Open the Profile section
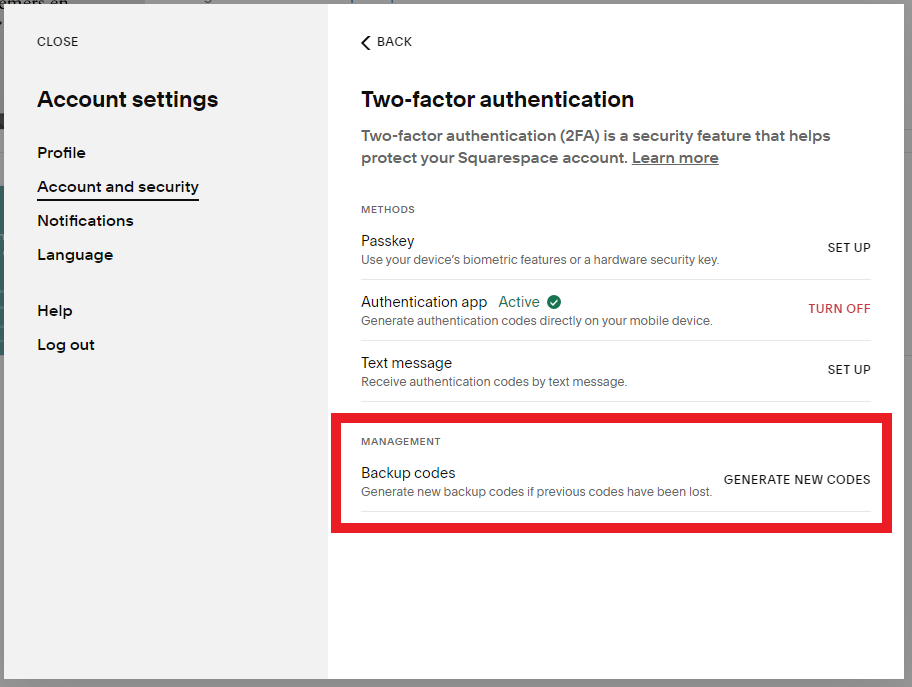This screenshot has width=912, height=687. click(x=61, y=153)
